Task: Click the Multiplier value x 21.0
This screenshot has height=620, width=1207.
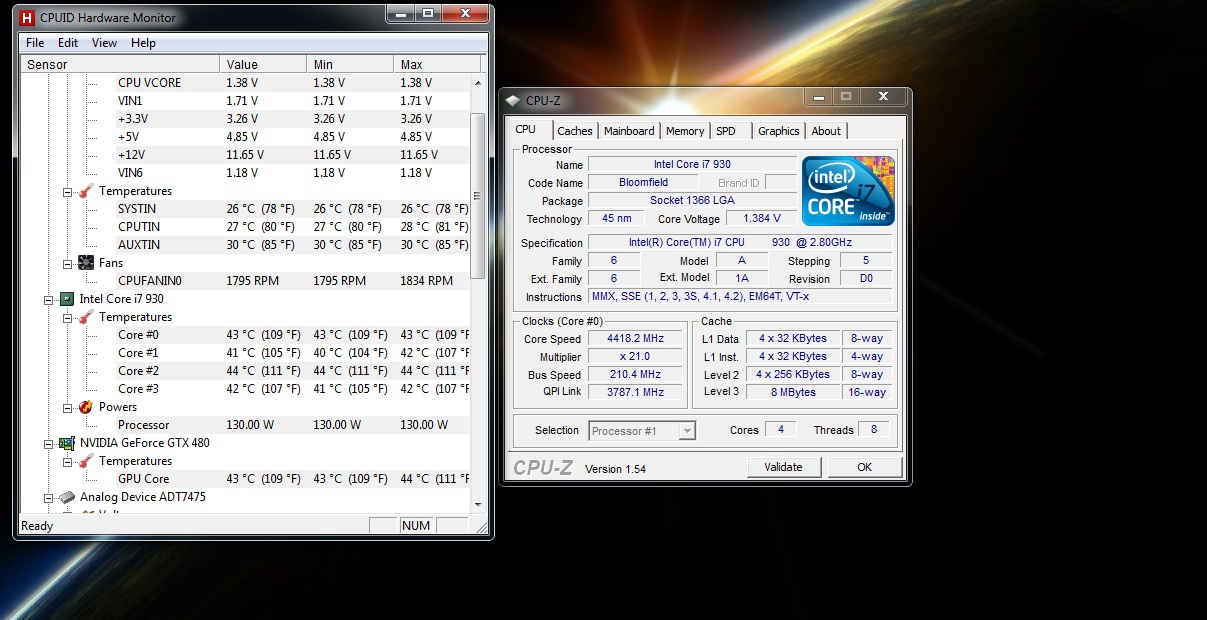Action: tap(636, 357)
